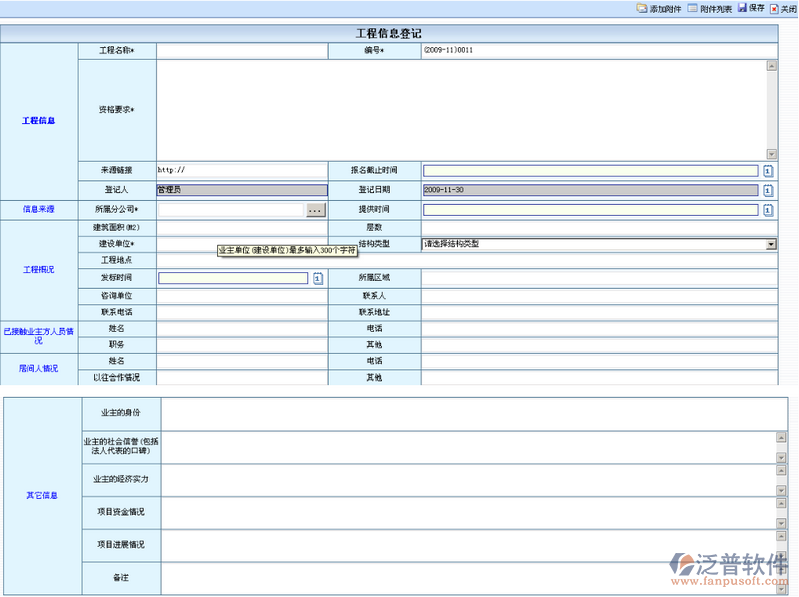The height and width of the screenshot is (597, 799).
Task: Open calendar picker for 提供时间
Action: coord(768,210)
